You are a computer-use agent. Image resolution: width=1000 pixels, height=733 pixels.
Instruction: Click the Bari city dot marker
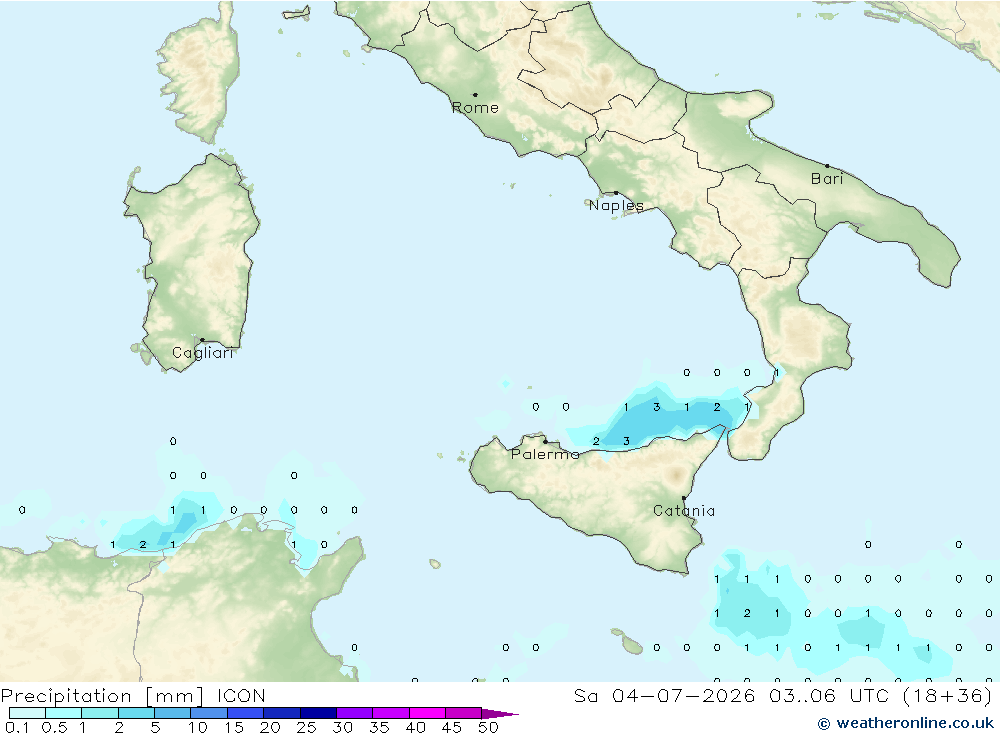pos(827,166)
